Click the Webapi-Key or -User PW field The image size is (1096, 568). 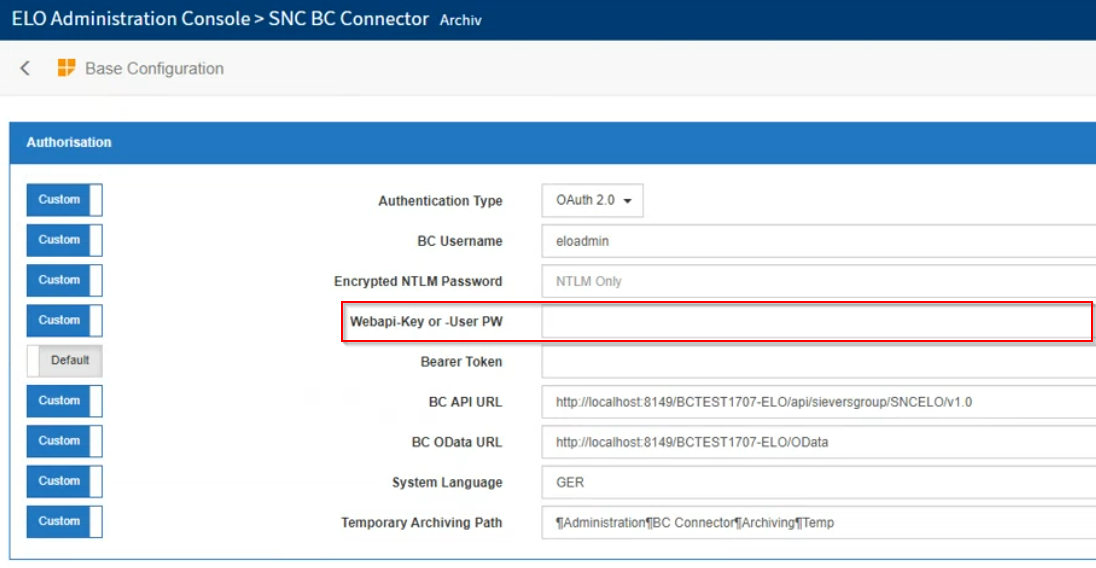[x=816, y=322]
